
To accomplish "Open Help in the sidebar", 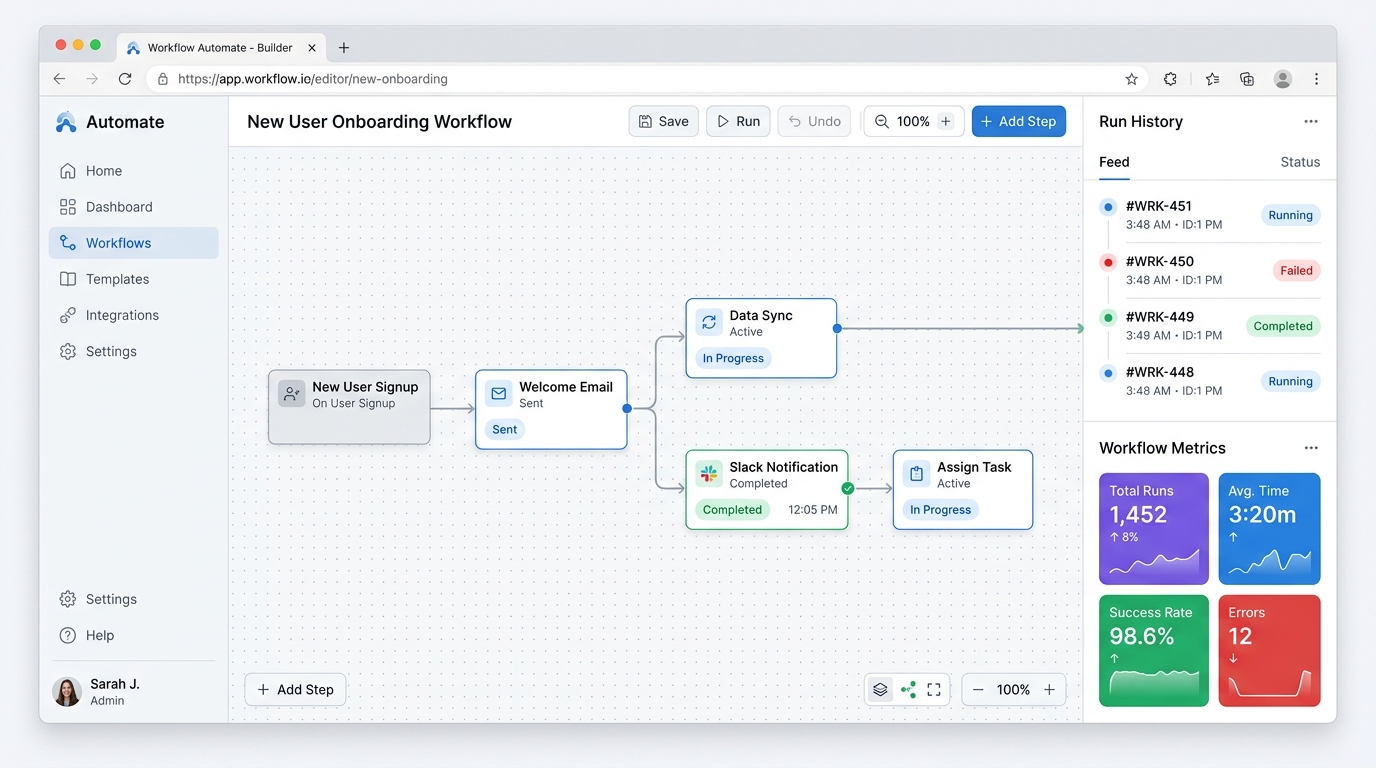I will tap(134, 635).
